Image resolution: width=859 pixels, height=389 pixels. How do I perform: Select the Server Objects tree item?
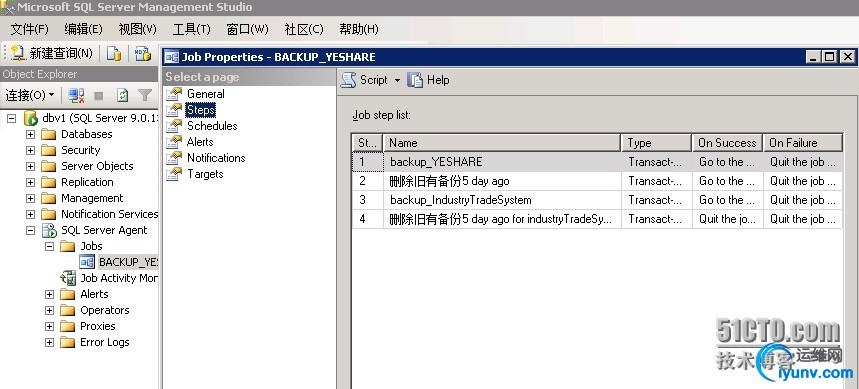click(x=97, y=166)
